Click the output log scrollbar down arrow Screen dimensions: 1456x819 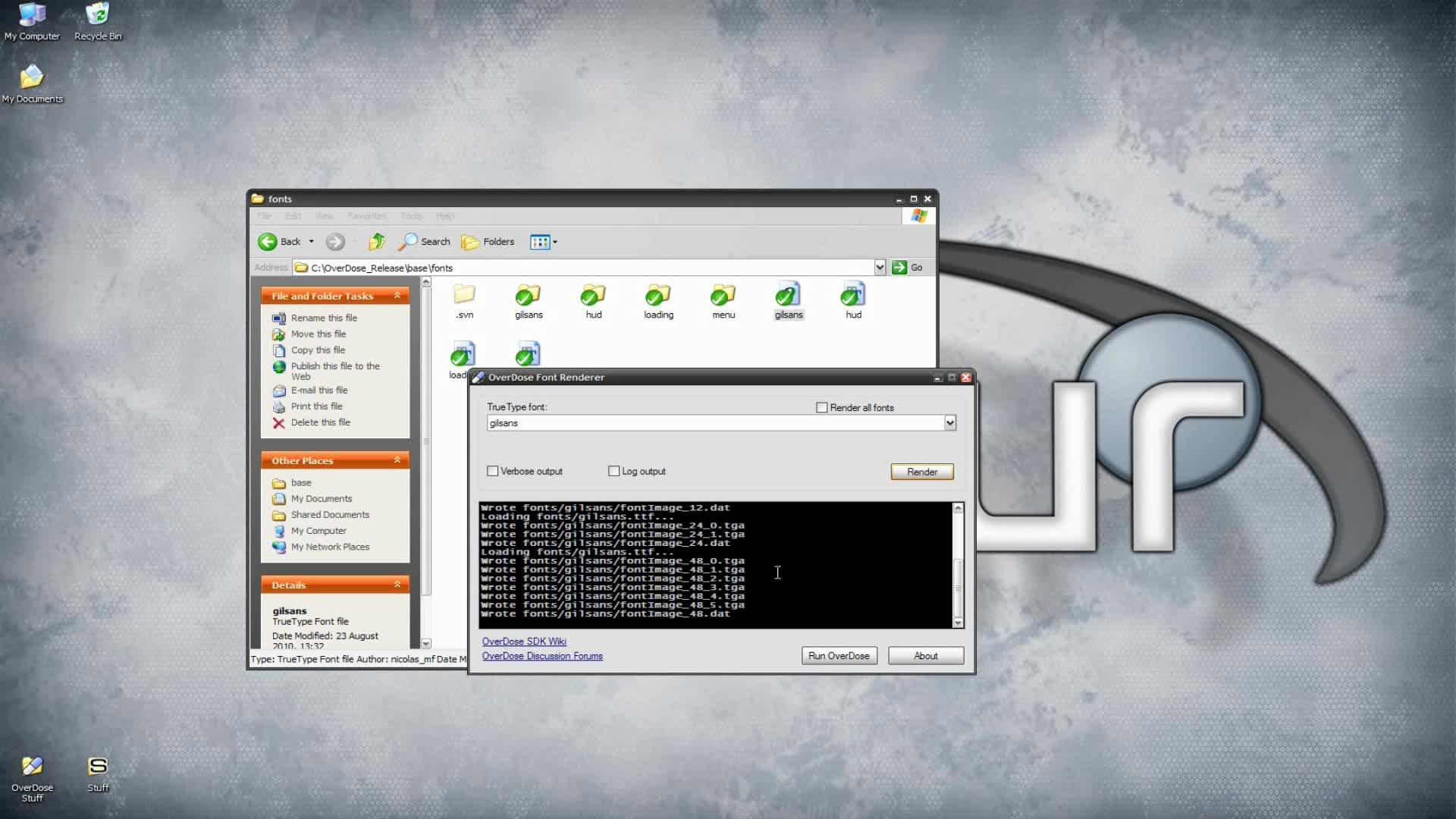tap(958, 622)
